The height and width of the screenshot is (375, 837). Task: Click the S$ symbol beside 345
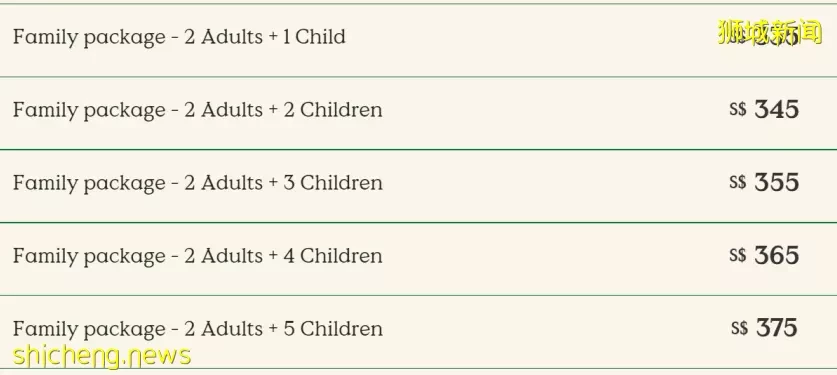pos(738,109)
